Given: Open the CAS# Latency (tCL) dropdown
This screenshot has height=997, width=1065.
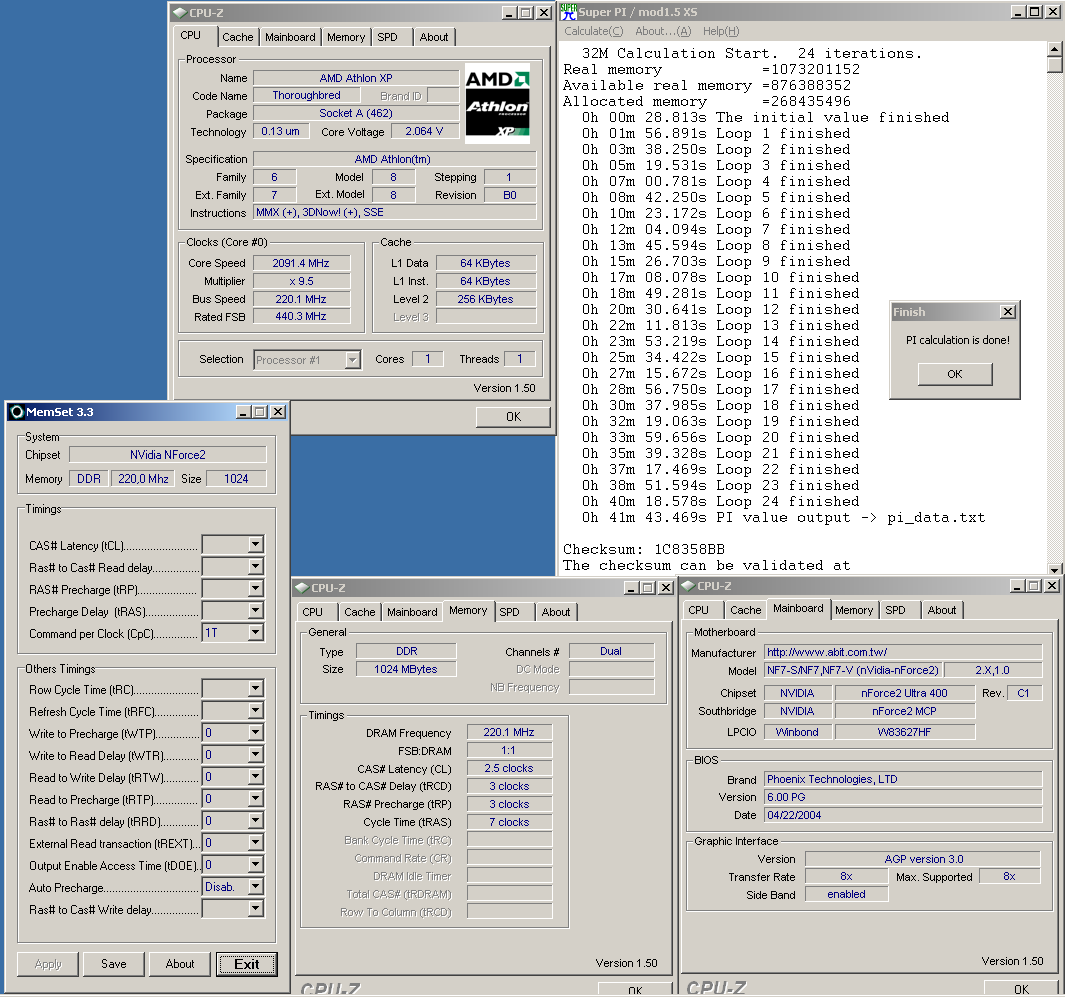Looking at the screenshot, I should [x=255, y=545].
